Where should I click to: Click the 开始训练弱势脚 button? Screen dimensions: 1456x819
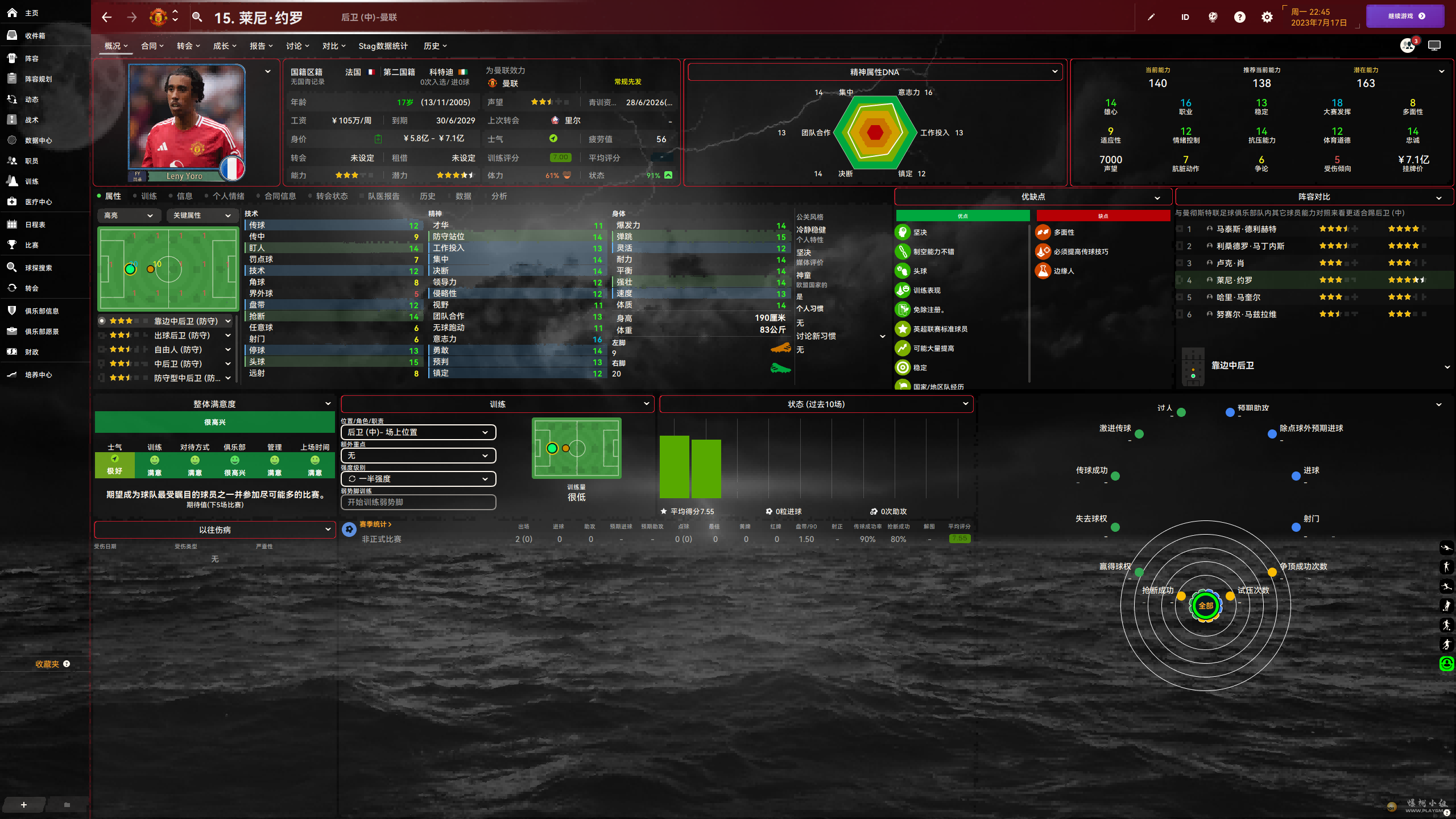pyautogui.click(x=418, y=502)
